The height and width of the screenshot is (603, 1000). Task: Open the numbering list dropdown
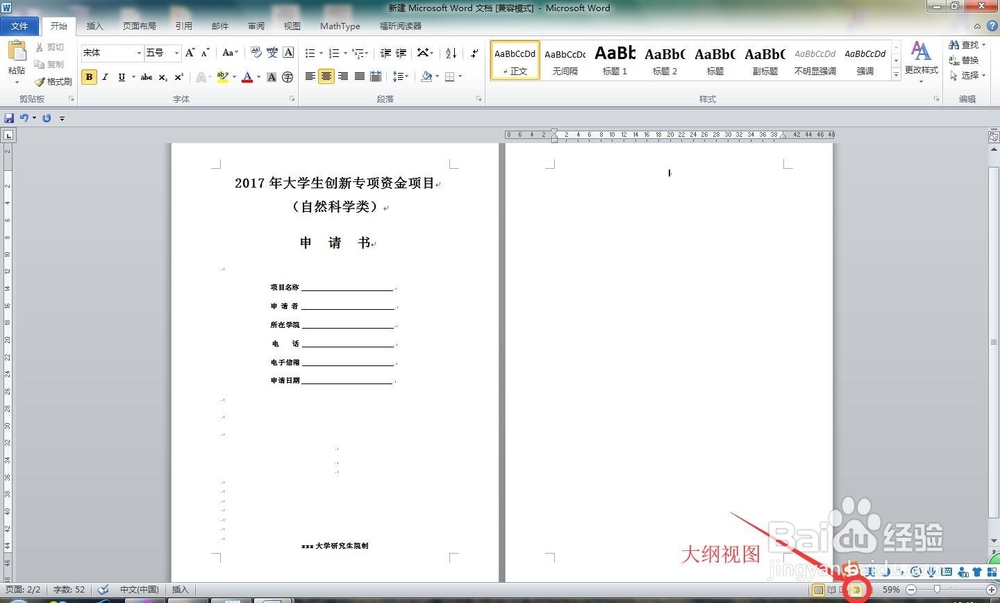click(x=346, y=53)
